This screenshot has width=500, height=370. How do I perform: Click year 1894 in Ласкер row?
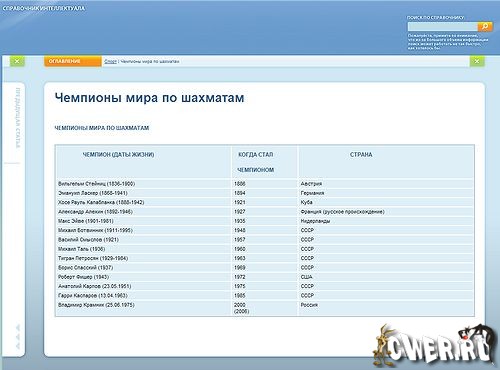(x=240, y=193)
